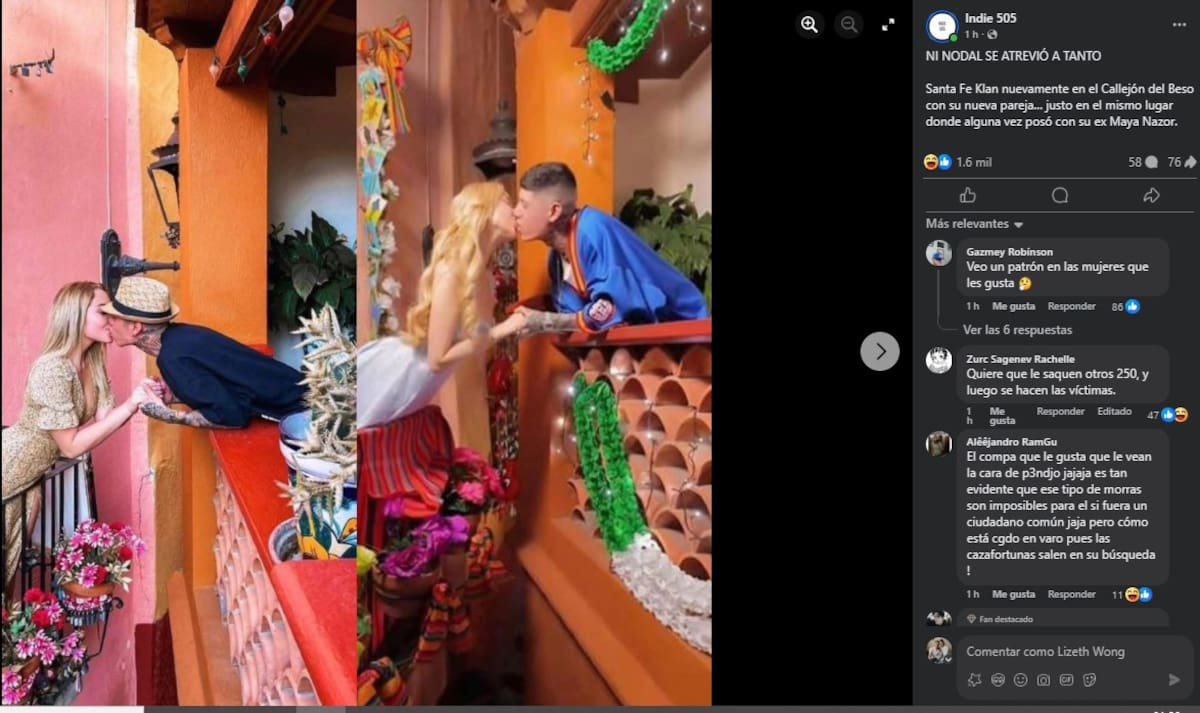This screenshot has height=713, width=1200.
Task: View the 86 reactions on Gazmey's comment
Action: [x=1125, y=307]
